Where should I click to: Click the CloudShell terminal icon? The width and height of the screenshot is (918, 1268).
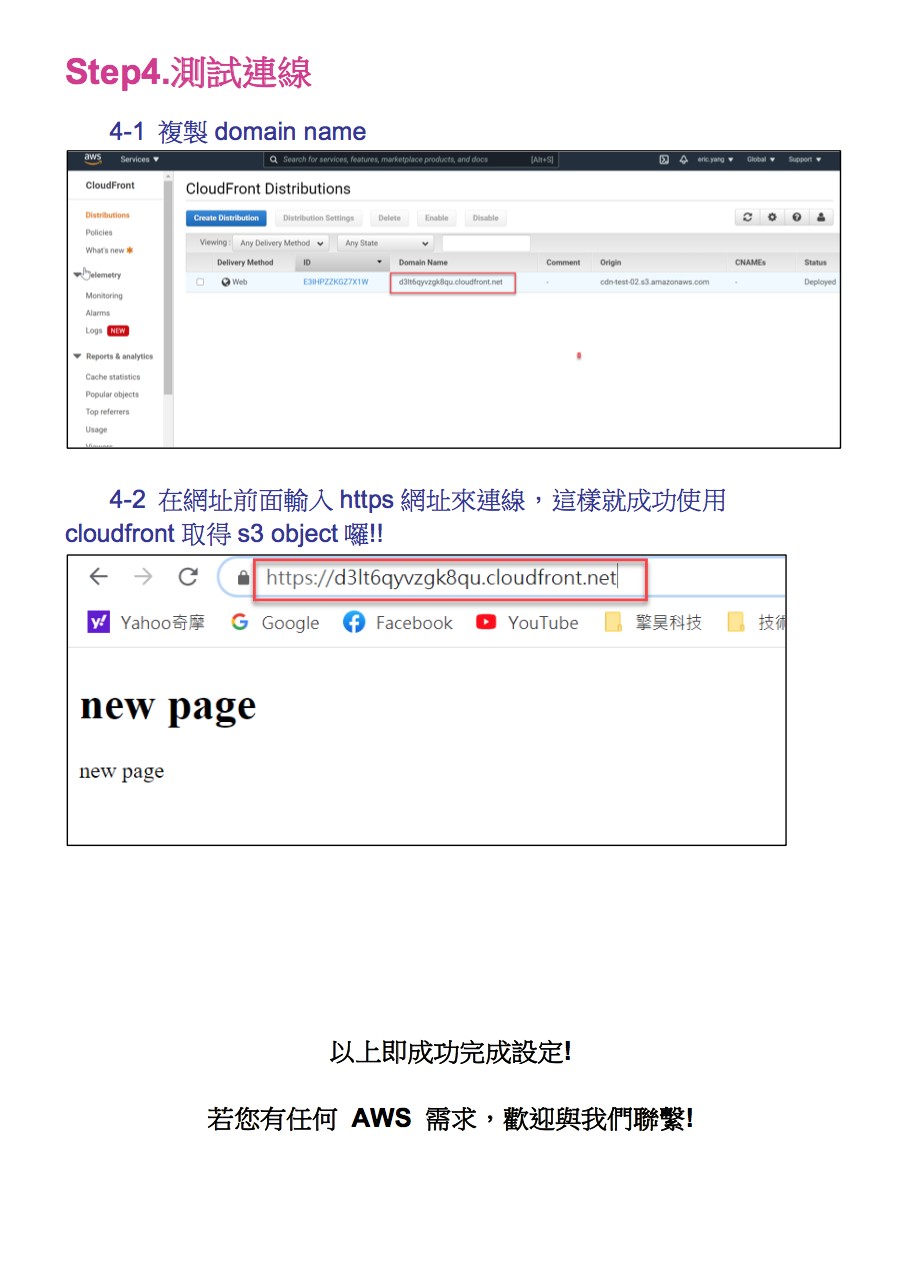click(x=664, y=160)
